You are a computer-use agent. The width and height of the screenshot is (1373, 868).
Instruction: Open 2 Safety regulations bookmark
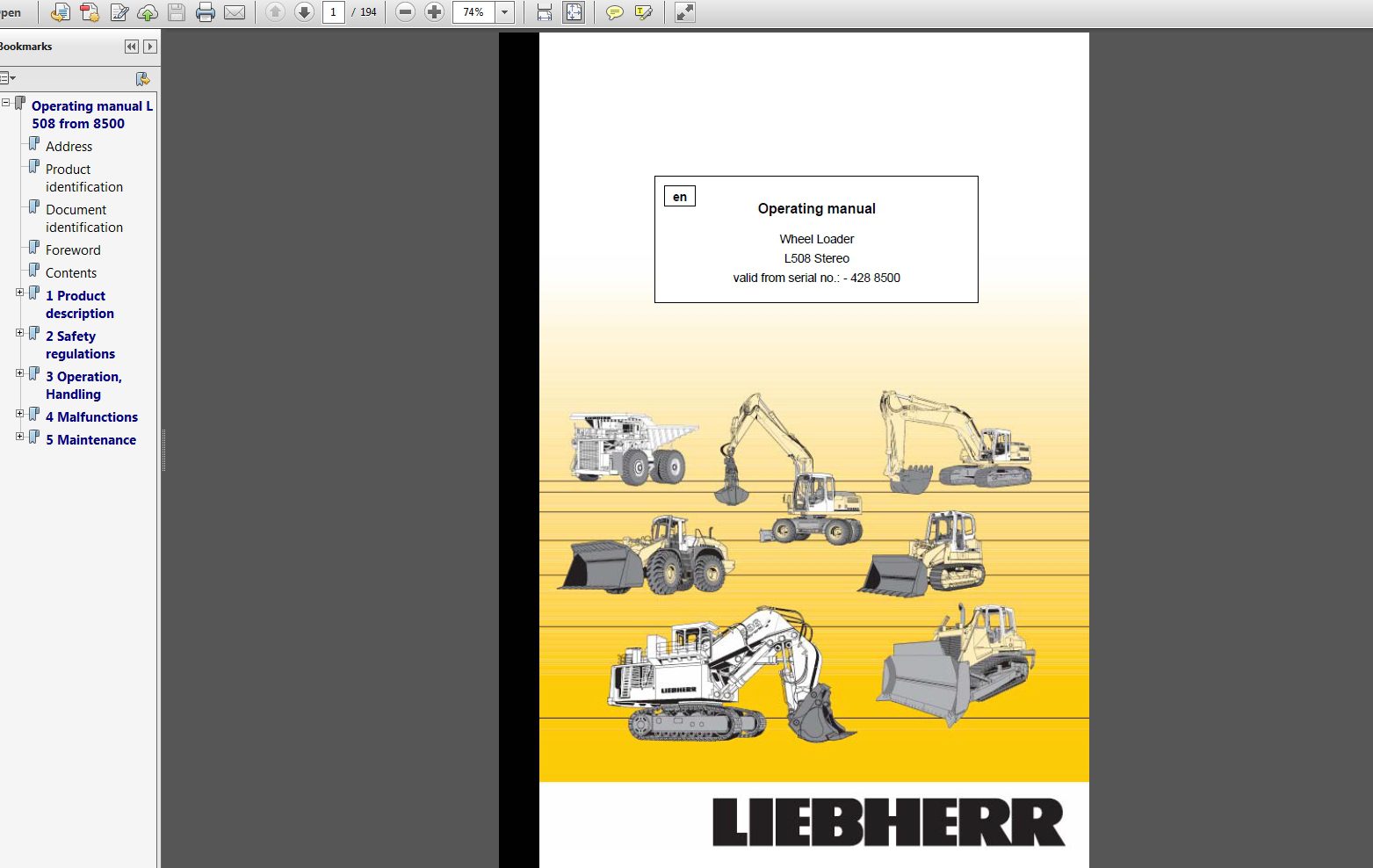click(80, 345)
